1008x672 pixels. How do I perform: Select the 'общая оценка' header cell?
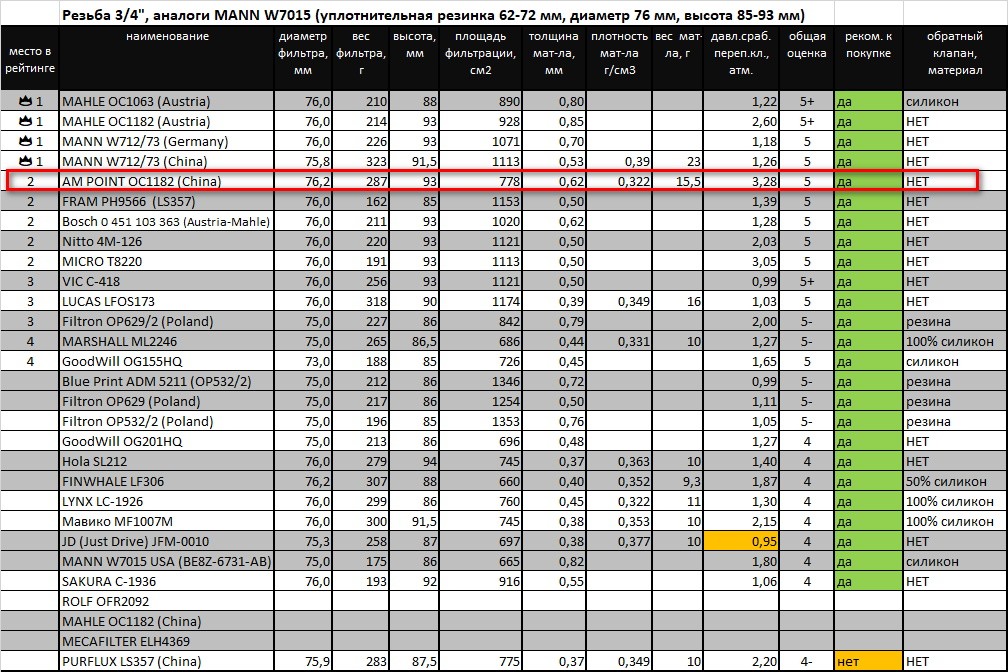tap(807, 45)
